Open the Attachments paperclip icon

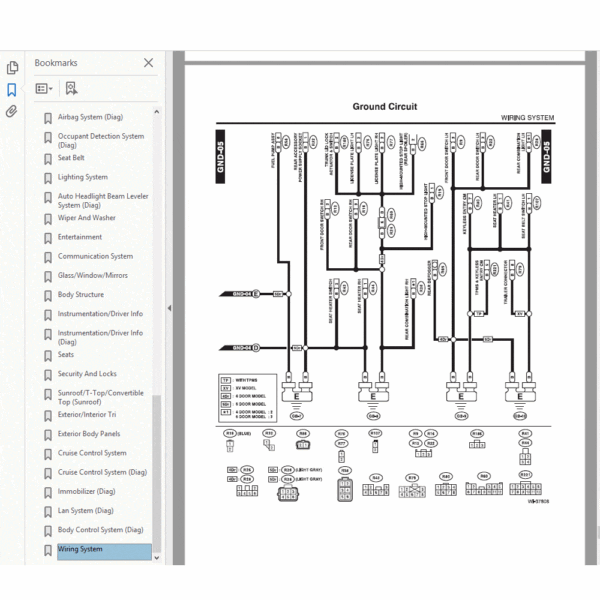[x=12, y=111]
